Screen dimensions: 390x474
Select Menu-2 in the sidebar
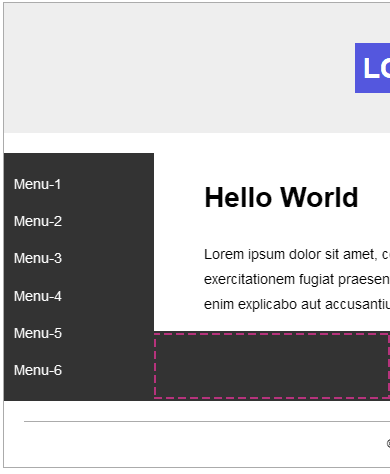[x=38, y=221]
